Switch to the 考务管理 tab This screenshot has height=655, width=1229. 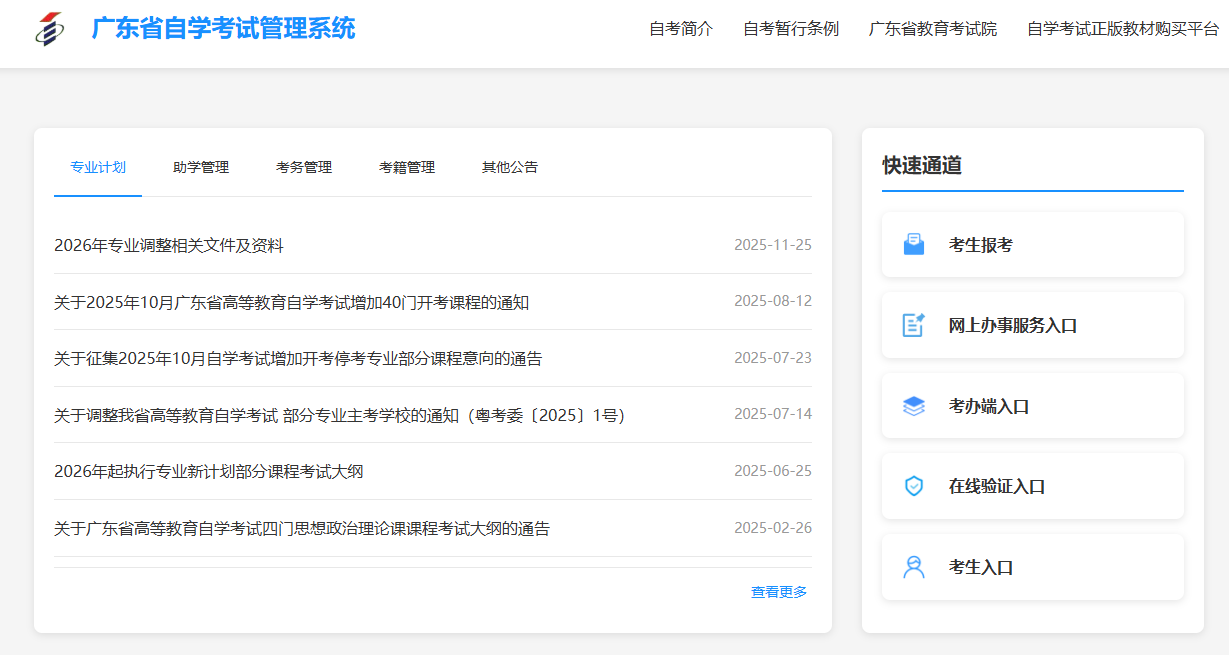coord(304,167)
